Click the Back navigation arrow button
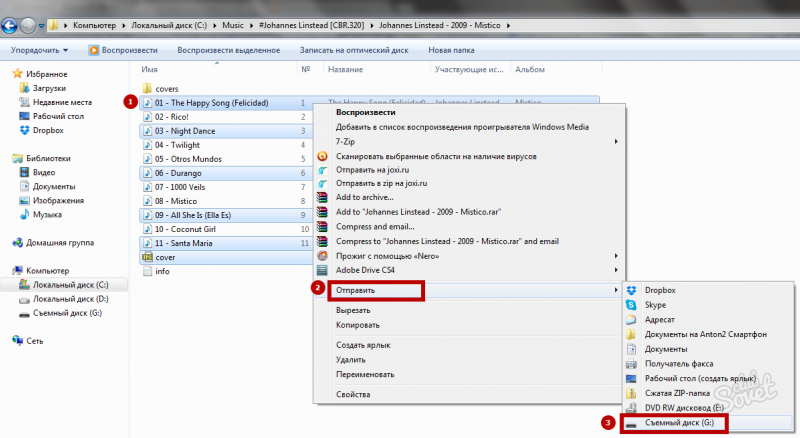This screenshot has height=438, width=800. tap(9, 26)
